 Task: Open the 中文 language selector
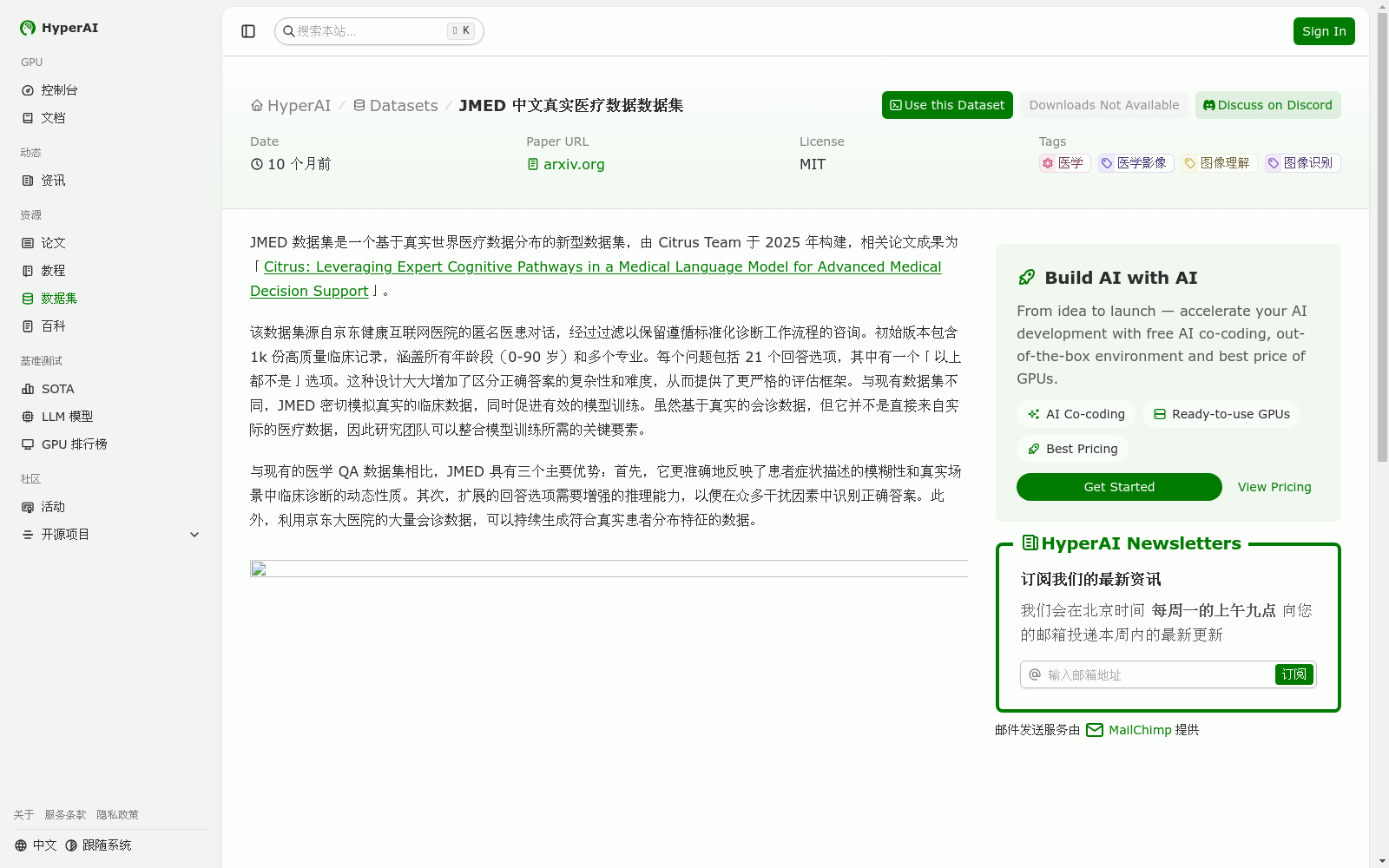pyautogui.click(x=36, y=845)
